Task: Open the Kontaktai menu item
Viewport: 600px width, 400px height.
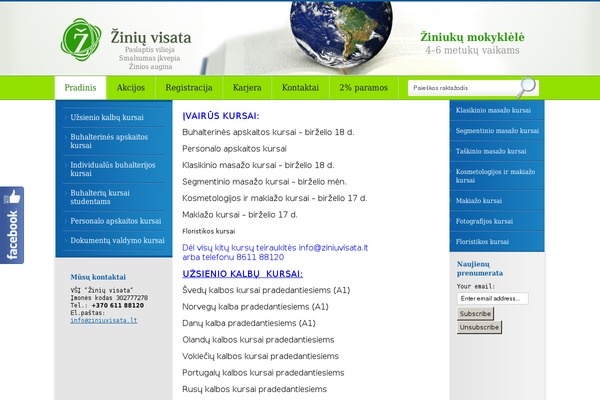Action: tap(300, 88)
